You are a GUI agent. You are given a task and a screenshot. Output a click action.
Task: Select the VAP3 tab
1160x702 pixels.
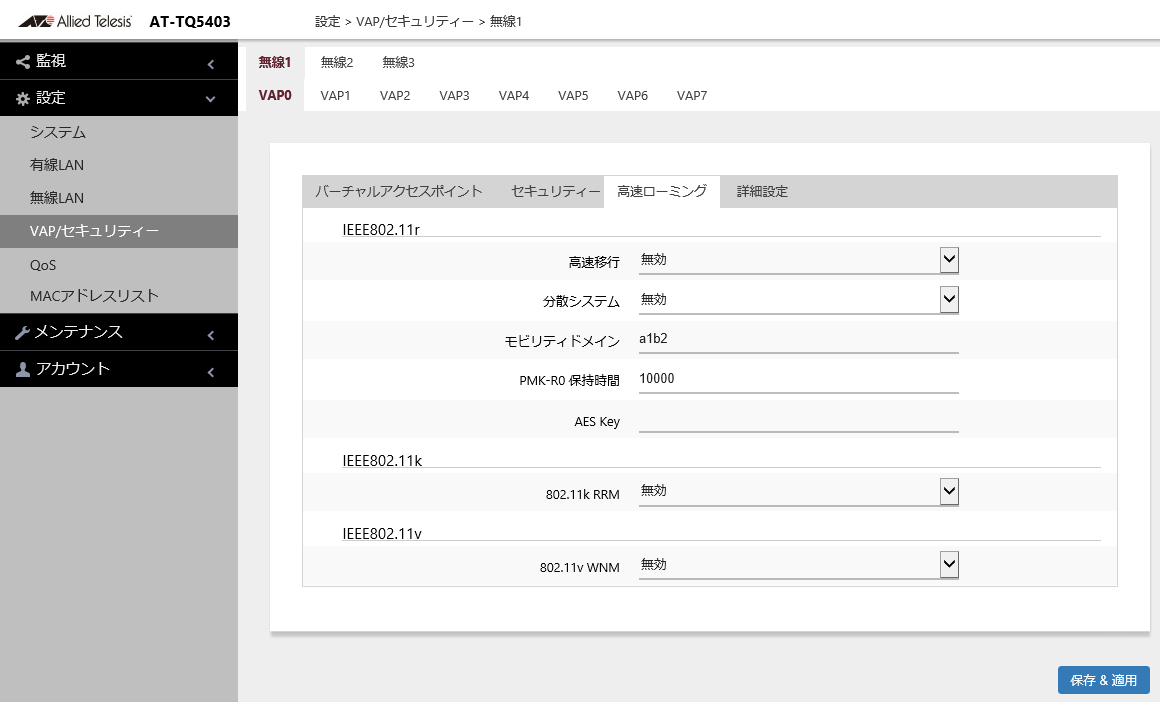(454, 95)
